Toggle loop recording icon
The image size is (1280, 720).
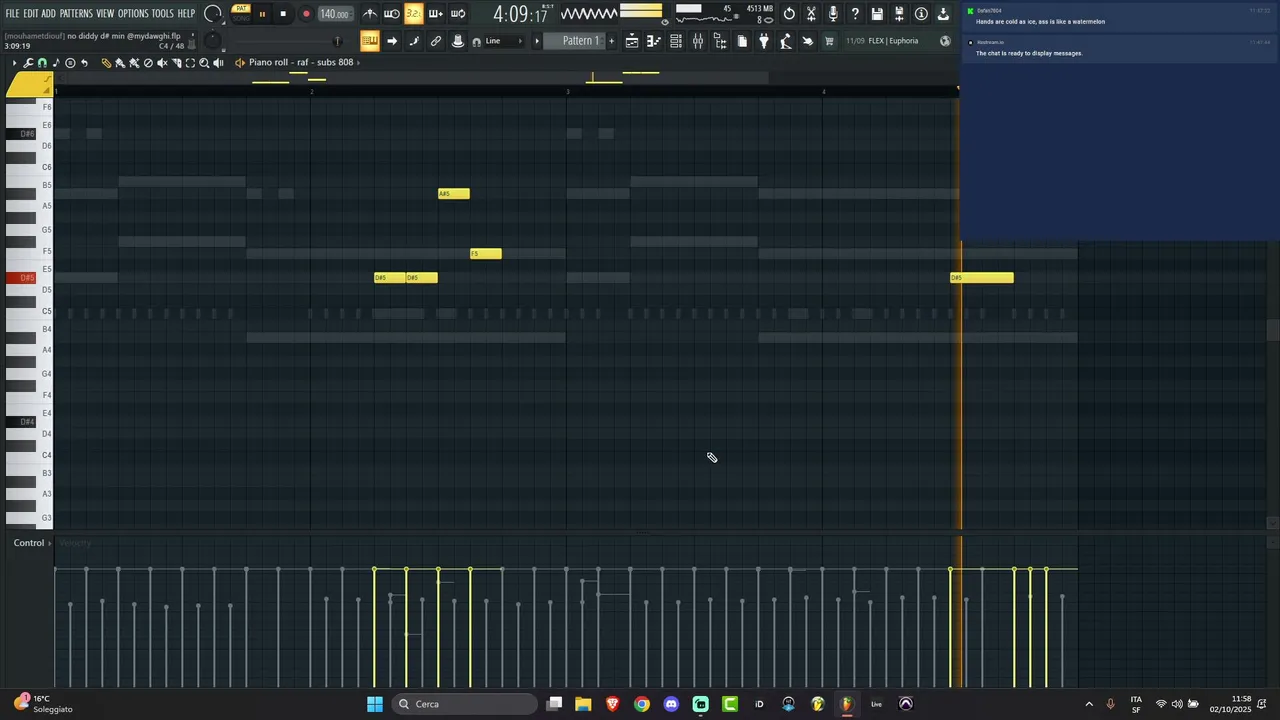point(457,14)
